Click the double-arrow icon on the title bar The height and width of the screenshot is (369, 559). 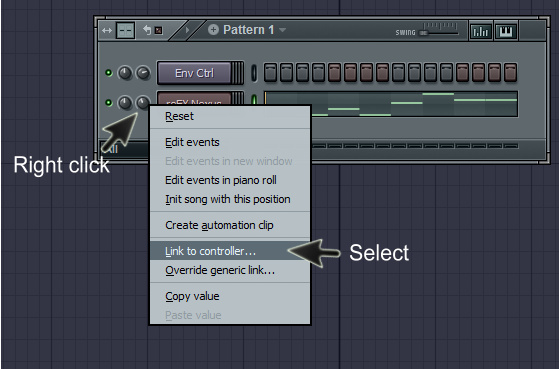(x=107, y=30)
